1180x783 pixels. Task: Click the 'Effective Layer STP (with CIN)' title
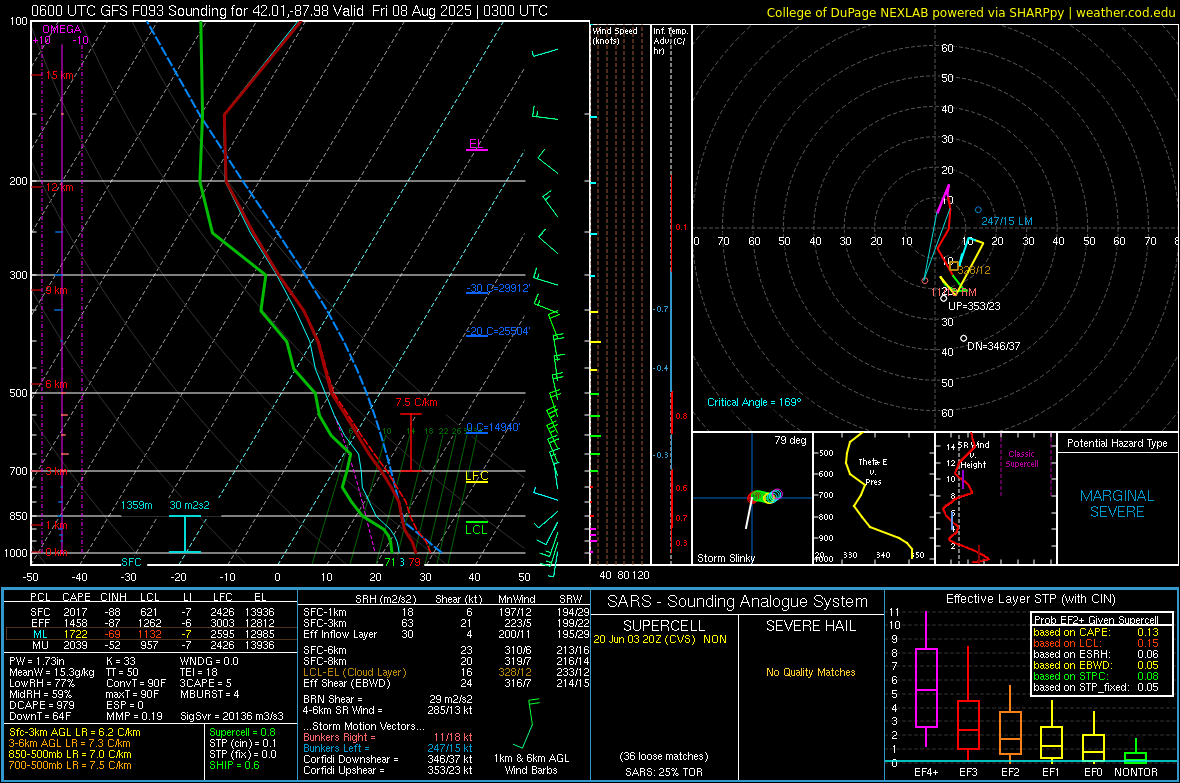tap(1031, 599)
